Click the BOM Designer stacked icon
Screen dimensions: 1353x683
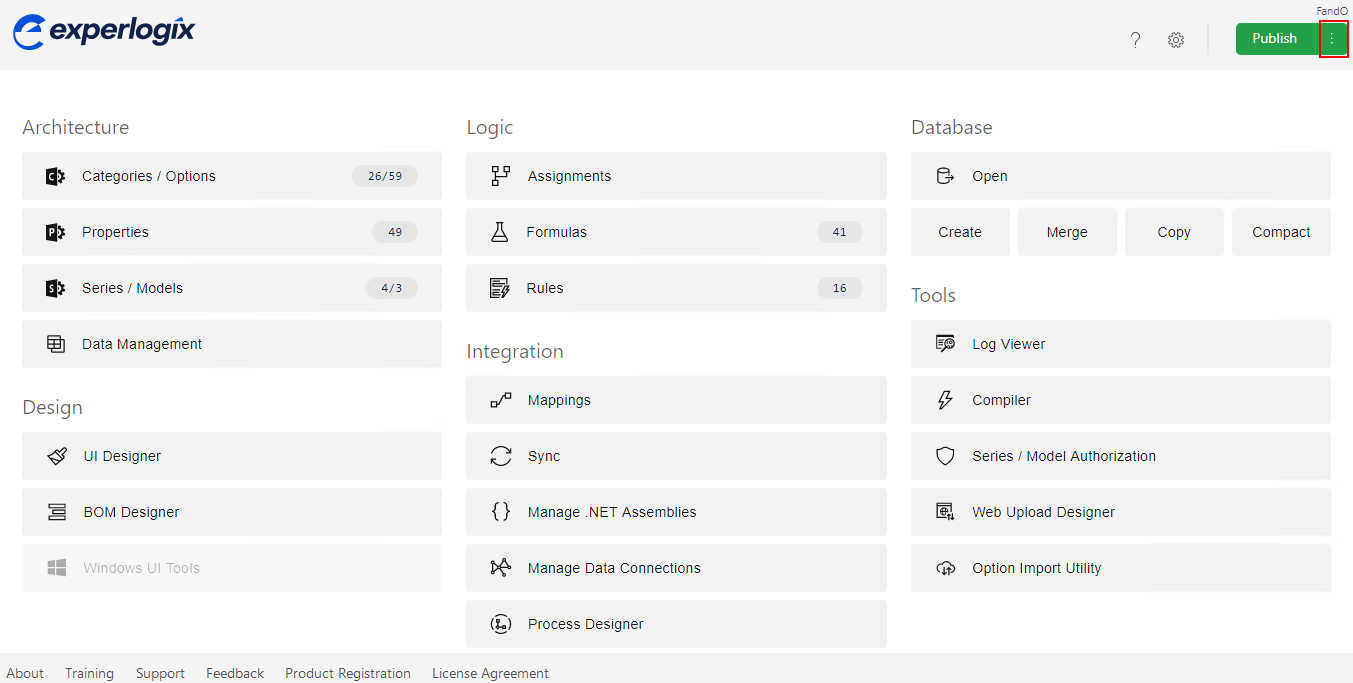(x=57, y=512)
